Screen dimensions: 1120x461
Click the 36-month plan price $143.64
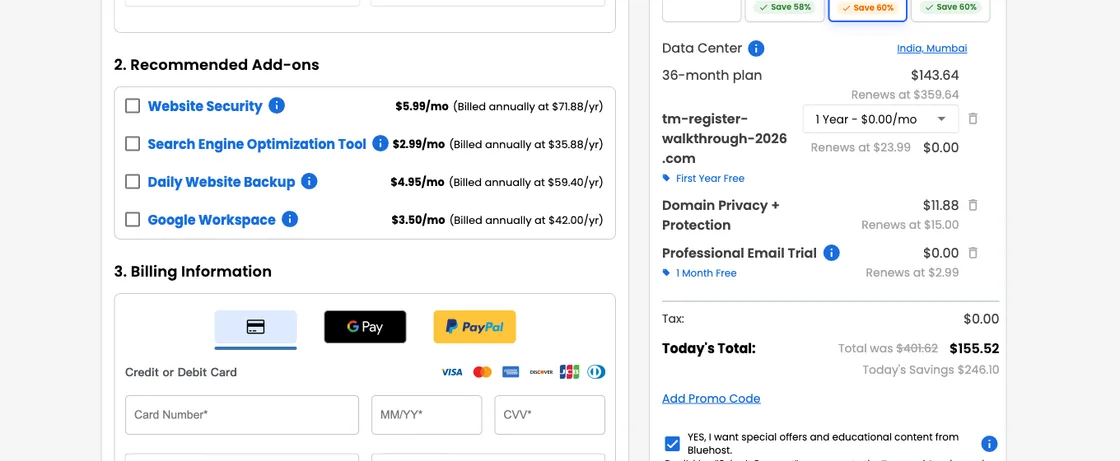pyautogui.click(x=935, y=75)
